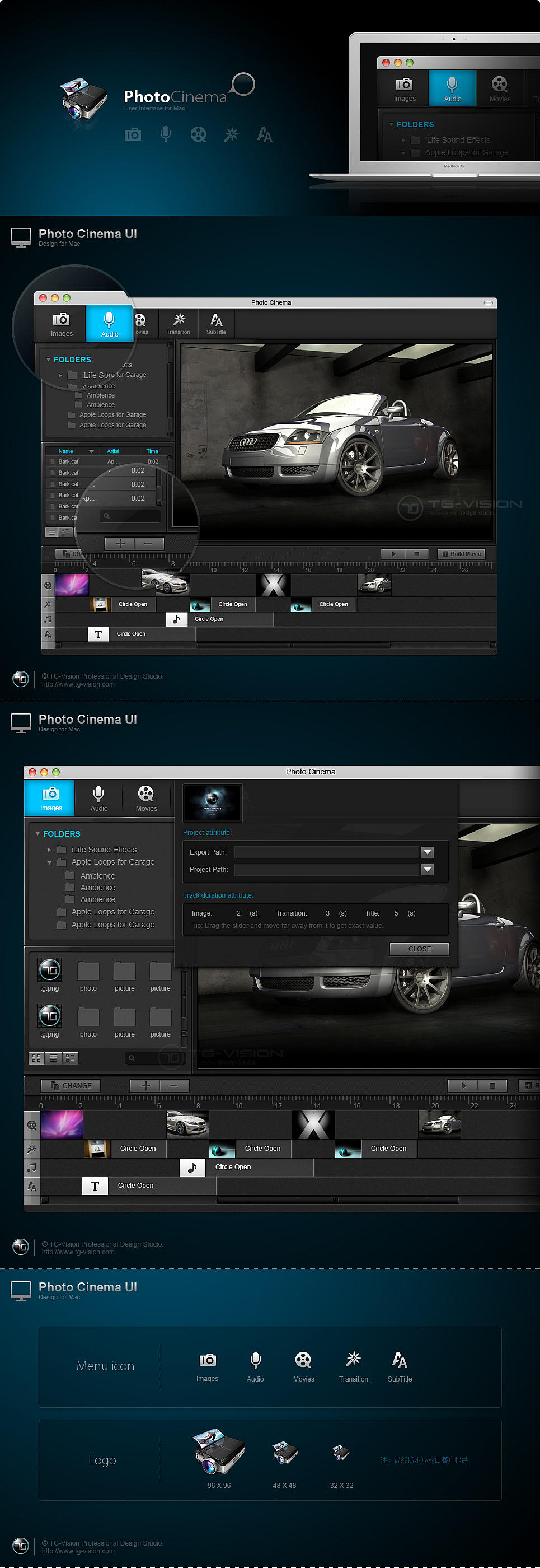
Task: Select Audio tab in the laptop mockup window
Action: coord(452,89)
